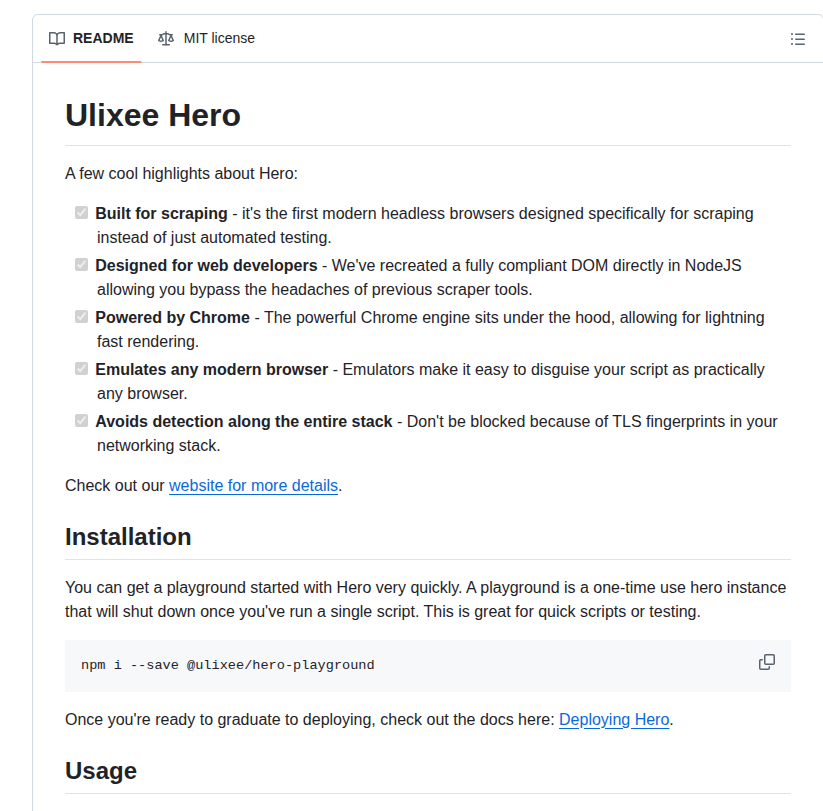Switch to the README tab

(104, 38)
